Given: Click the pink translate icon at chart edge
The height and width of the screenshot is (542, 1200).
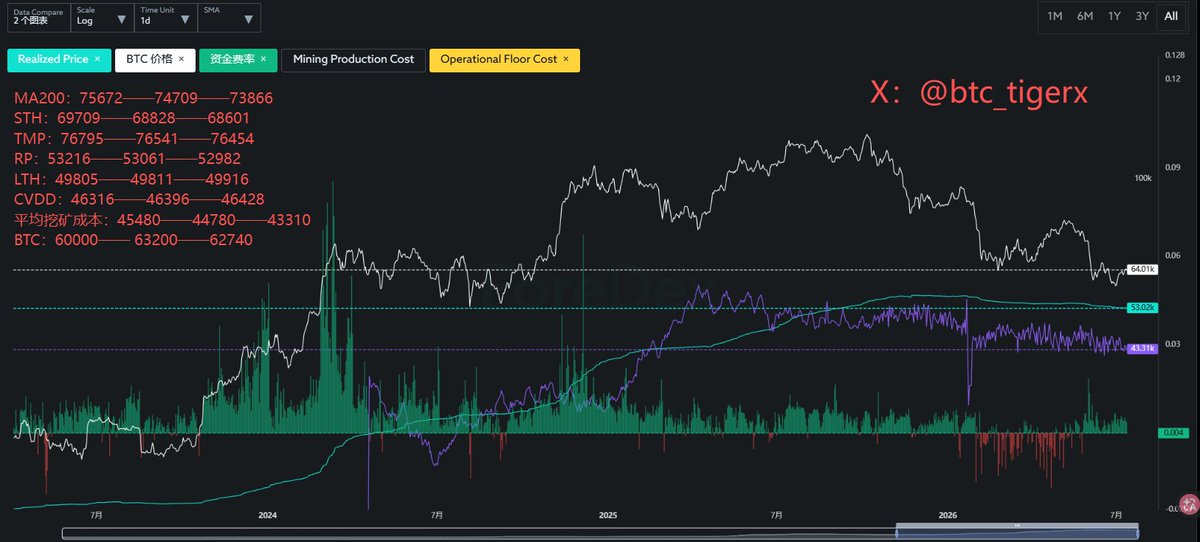Looking at the screenshot, I should pos(1188,506).
